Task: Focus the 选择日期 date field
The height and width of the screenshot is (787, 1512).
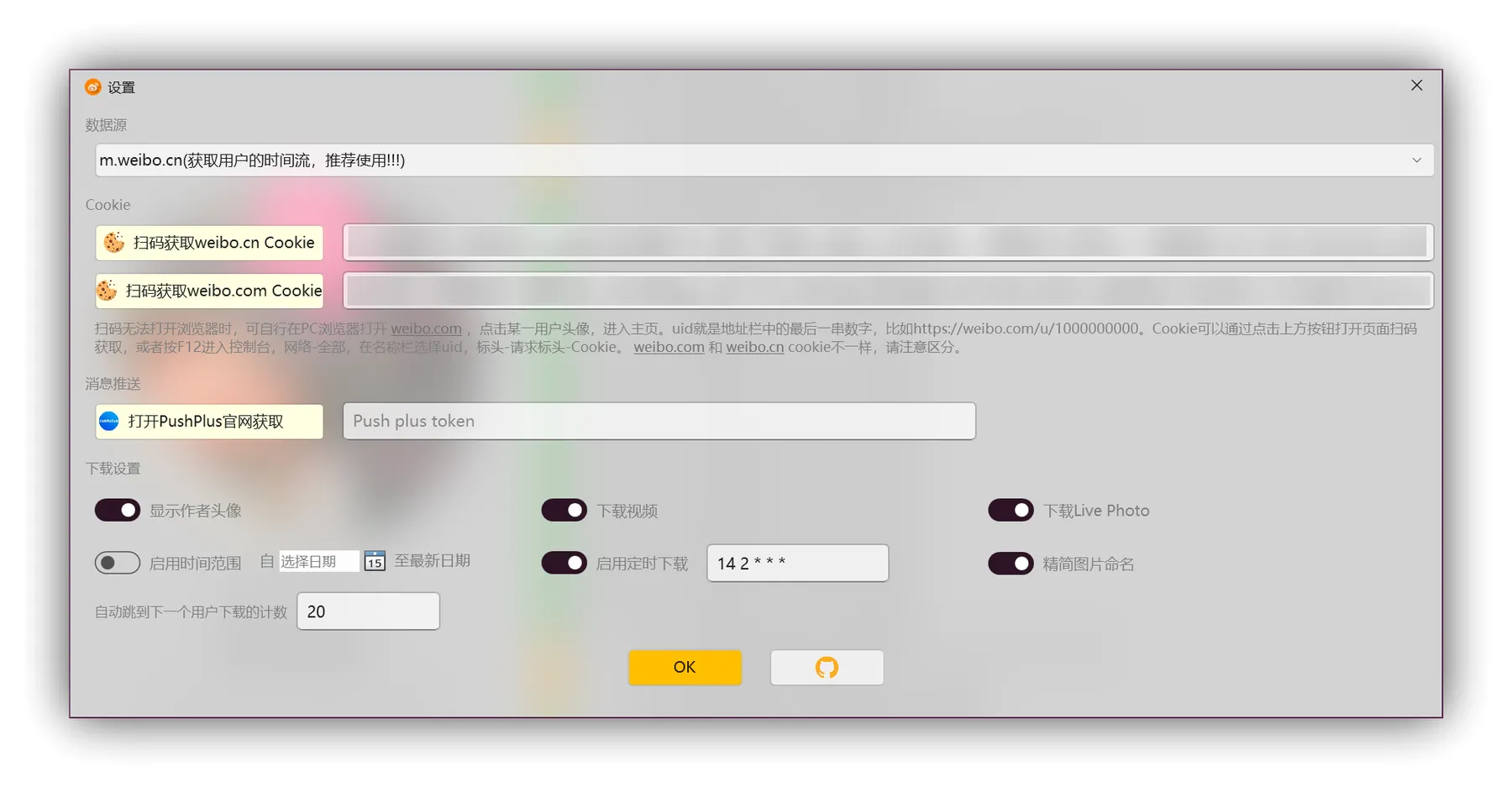Action: 318,561
